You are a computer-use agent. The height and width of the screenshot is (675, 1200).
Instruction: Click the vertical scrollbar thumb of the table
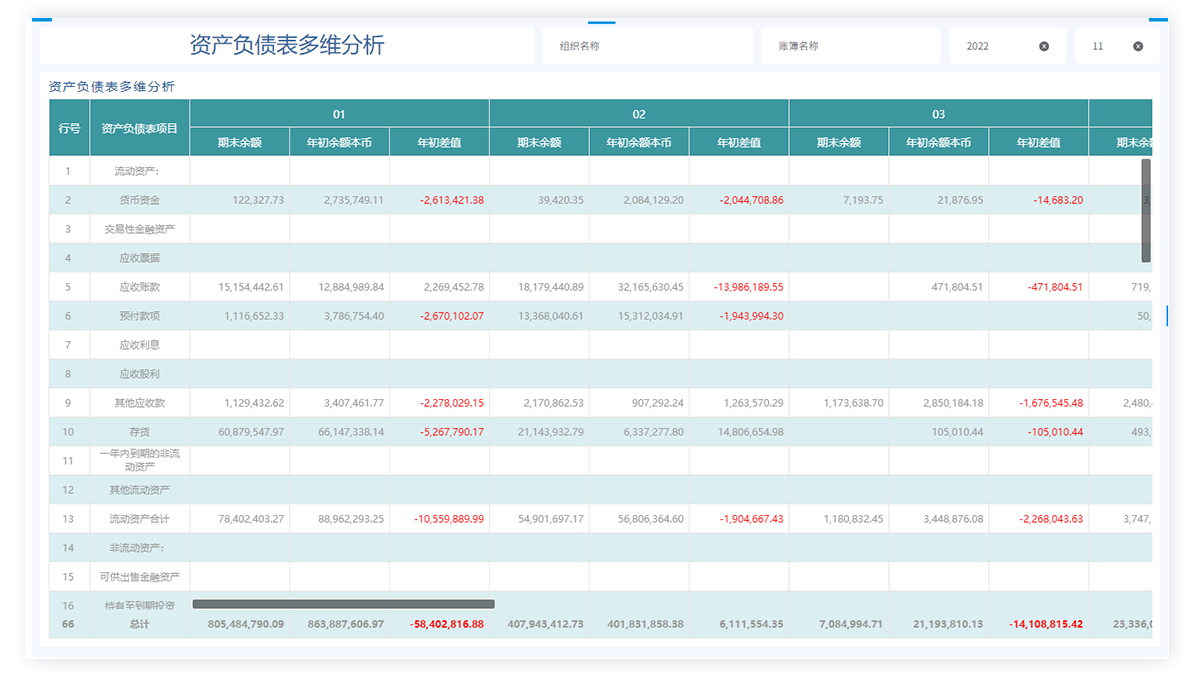tap(1146, 210)
